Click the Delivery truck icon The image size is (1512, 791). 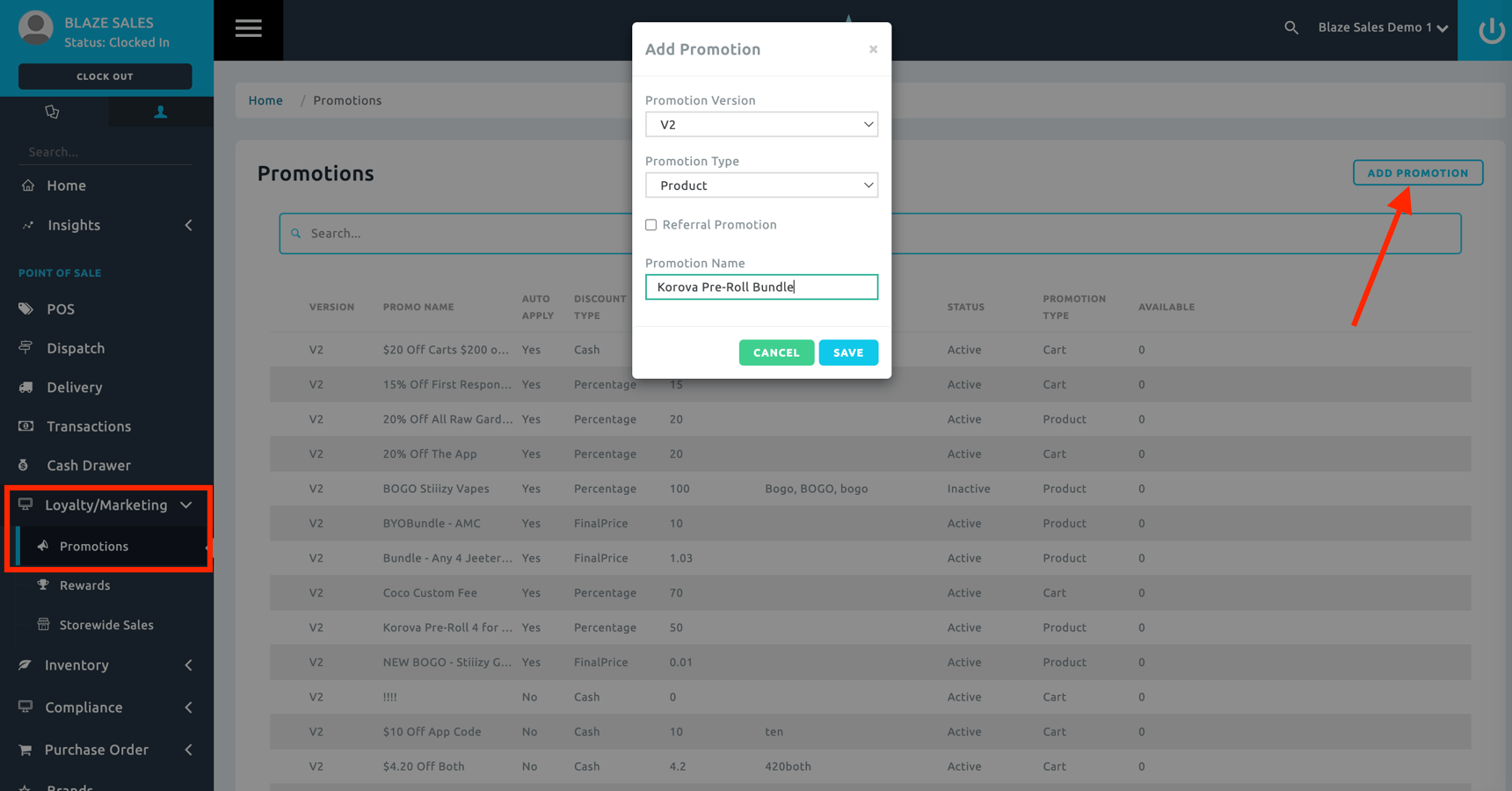coord(25,387)
